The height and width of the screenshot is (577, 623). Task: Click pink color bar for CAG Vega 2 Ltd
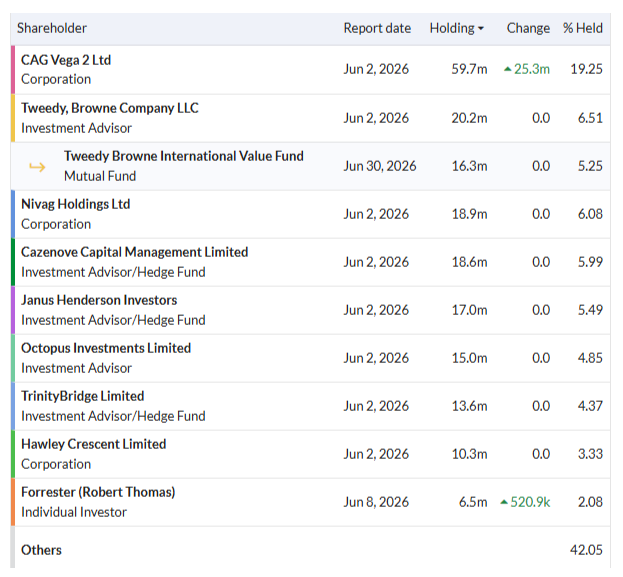point(13,70)
